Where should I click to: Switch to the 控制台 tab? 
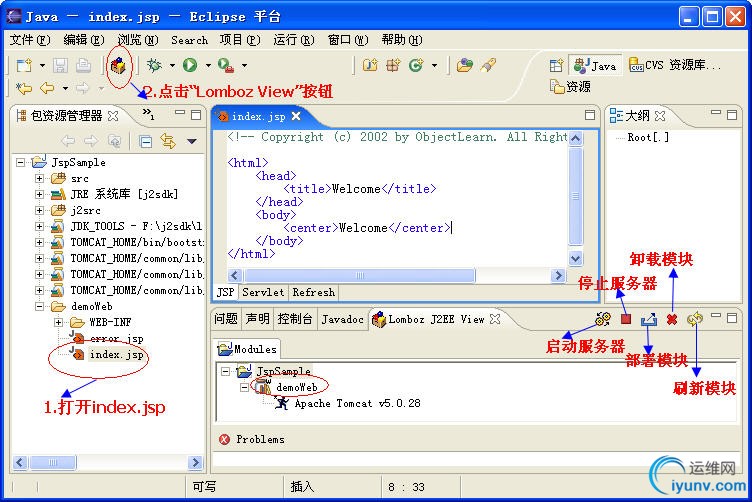click(x=295, y=319)
